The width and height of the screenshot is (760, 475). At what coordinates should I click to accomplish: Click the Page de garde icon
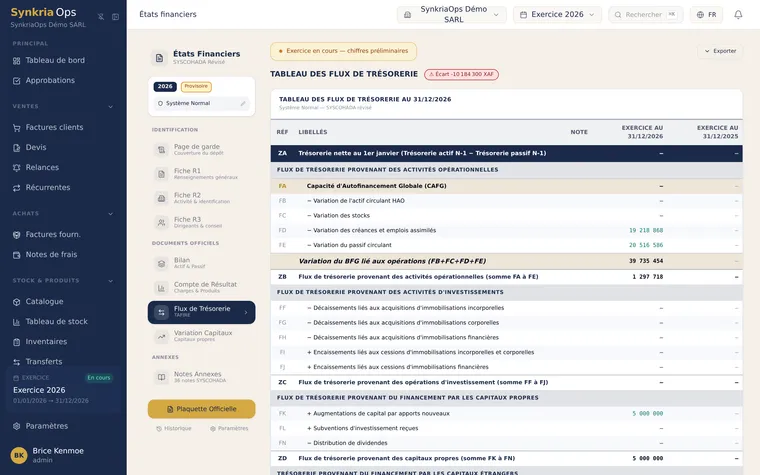(161, 150)
